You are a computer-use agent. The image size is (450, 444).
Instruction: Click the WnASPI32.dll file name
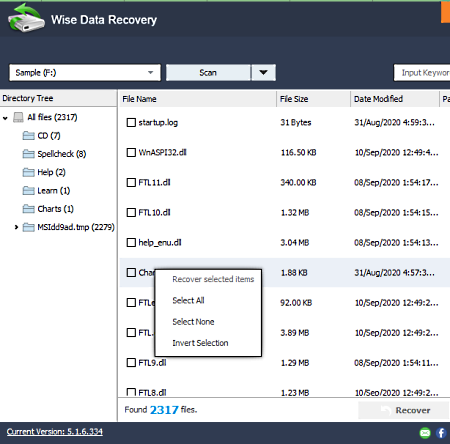(x=163, y=152)
